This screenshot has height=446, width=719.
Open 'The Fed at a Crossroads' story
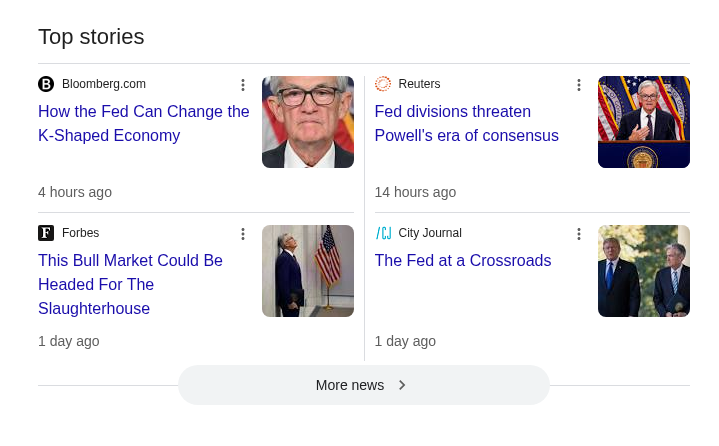[x=463, y=260]
